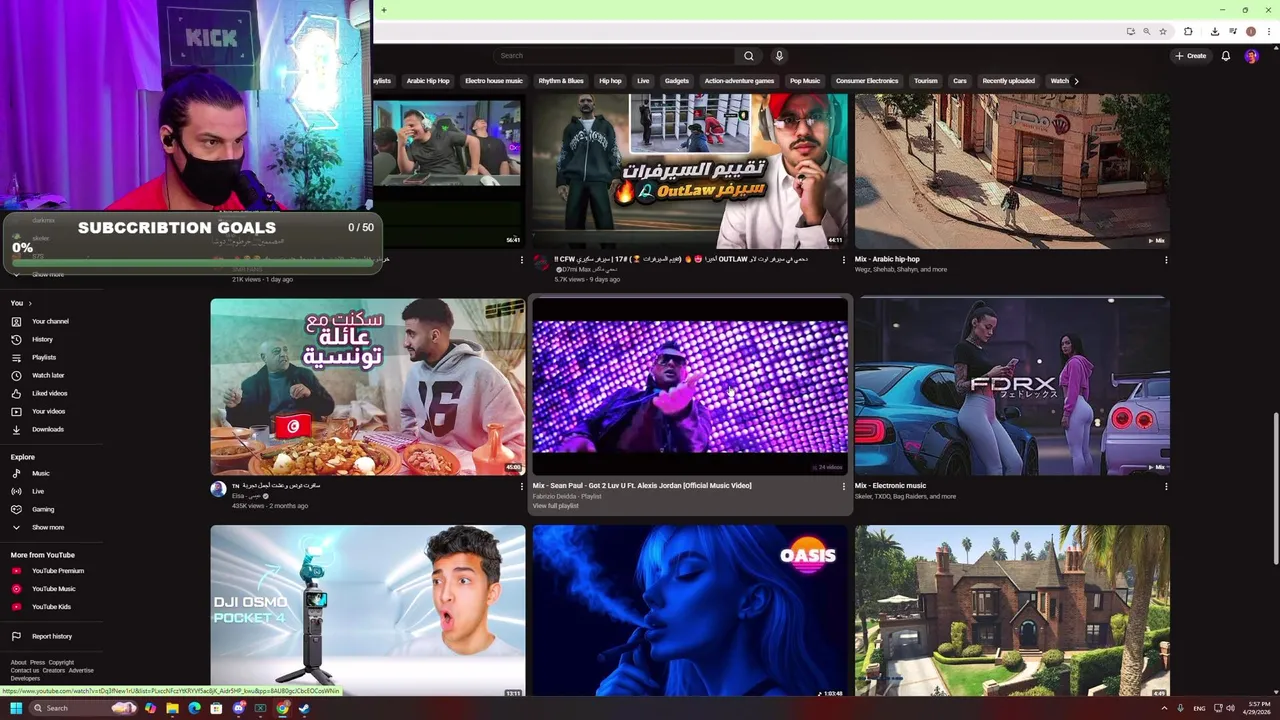The width and height of the screenshot is (1280, 720).
Task: Open options for Mix - Arabic hip-hop
Action: pyautogui.click(x=1165, y=260)
